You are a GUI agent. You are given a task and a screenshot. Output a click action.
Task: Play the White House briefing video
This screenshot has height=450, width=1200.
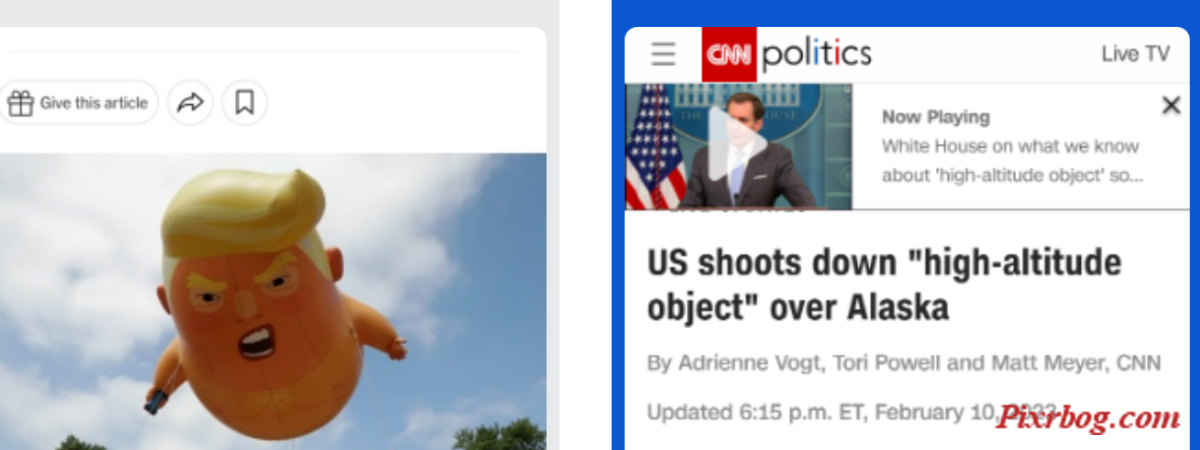[738, 146]
